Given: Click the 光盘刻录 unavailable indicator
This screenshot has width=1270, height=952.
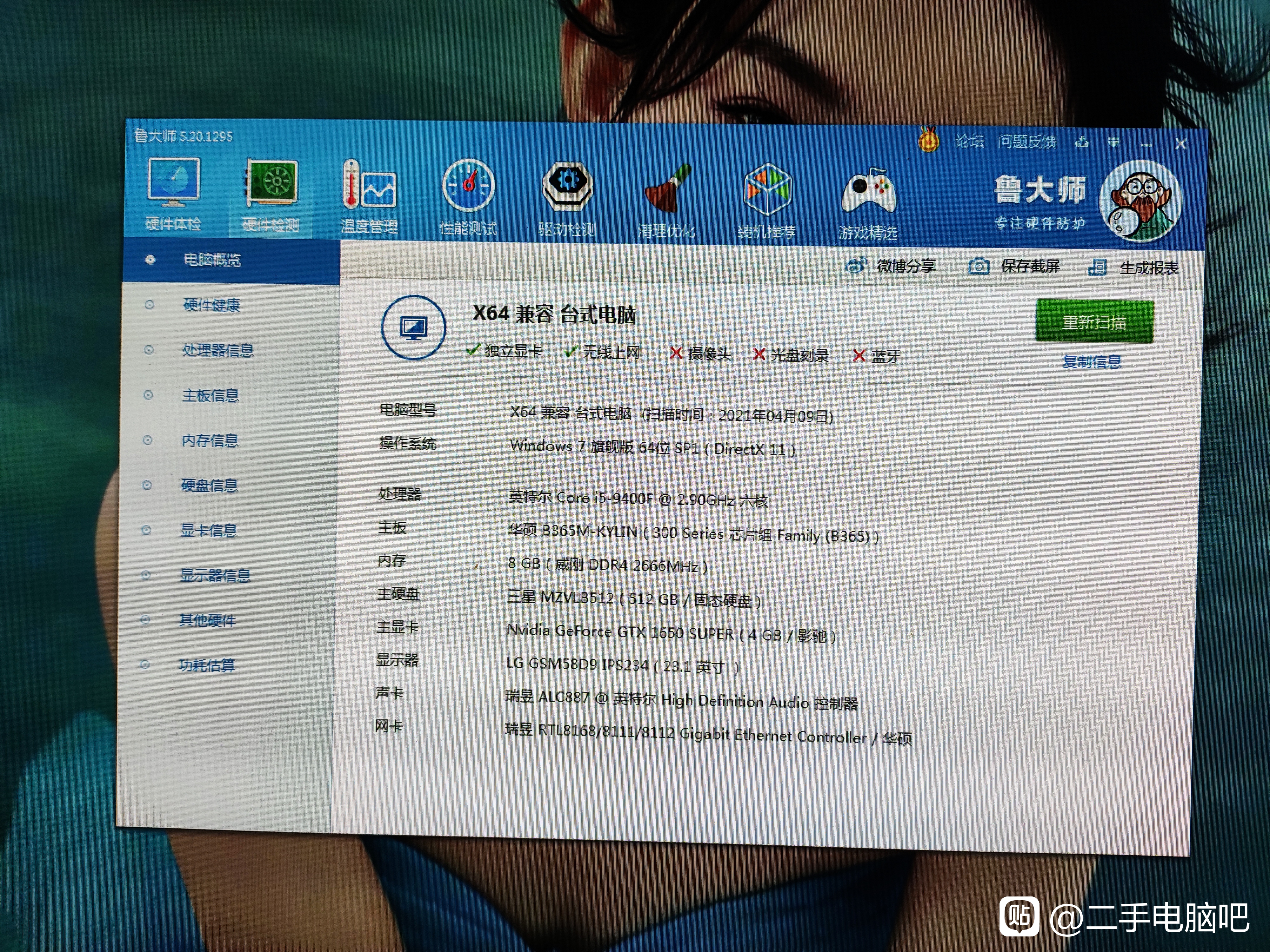Looking at the screenshot, I should (x=791, y=355).
